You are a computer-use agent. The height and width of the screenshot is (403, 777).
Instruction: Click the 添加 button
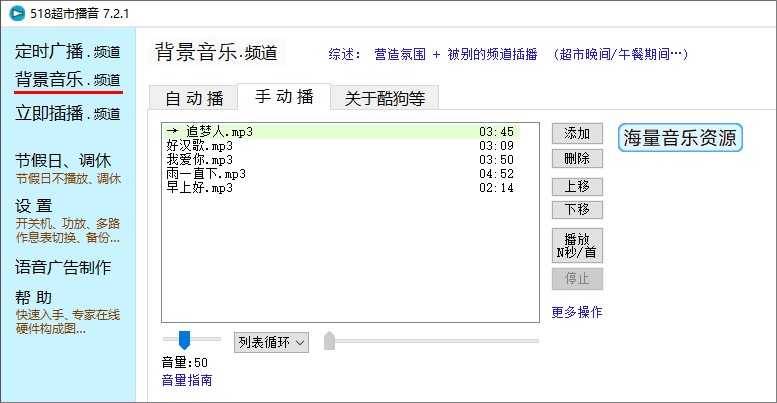(x=577, y=133)
